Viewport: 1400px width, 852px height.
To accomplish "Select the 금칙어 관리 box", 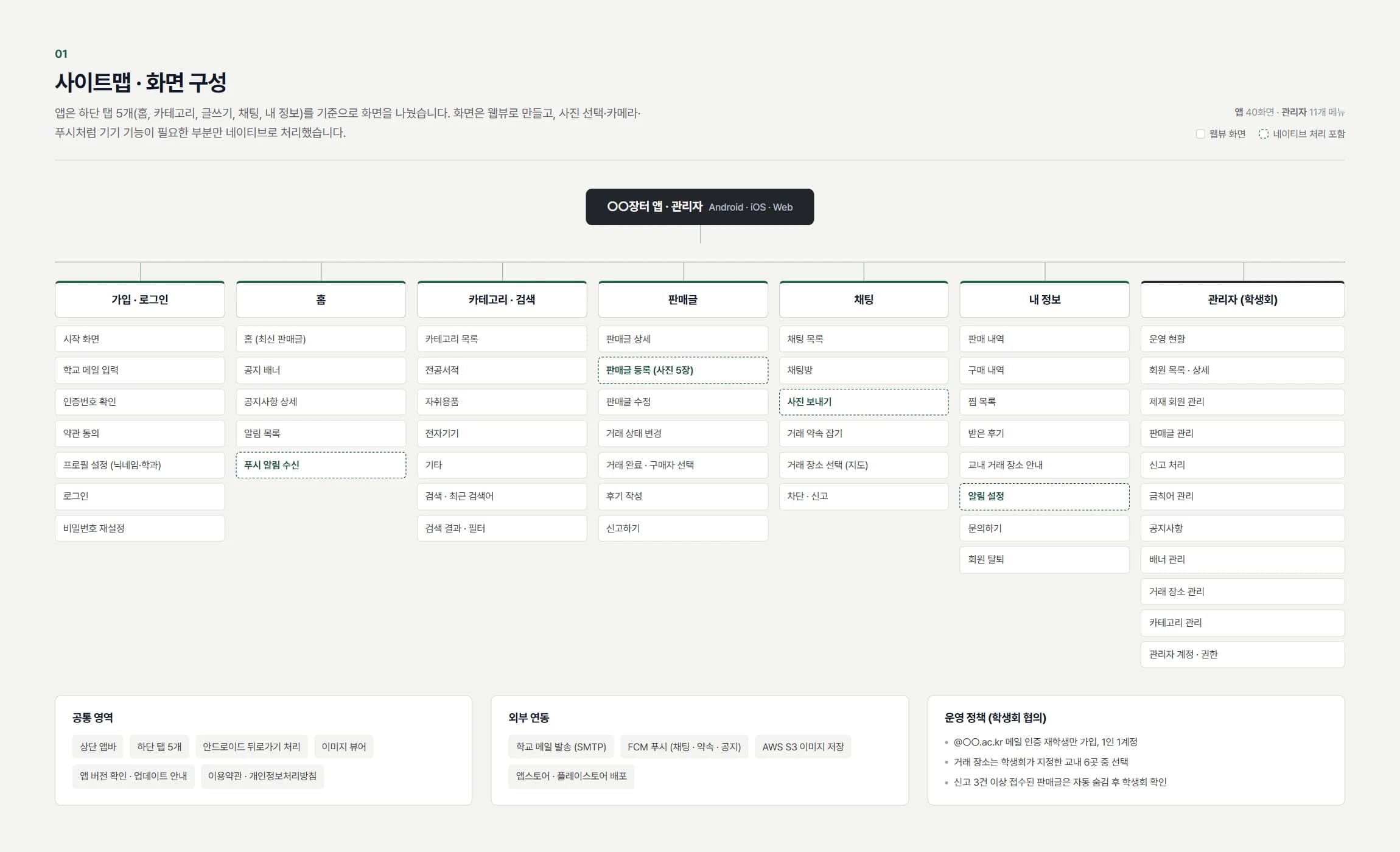I will [x=1242, y=496].
